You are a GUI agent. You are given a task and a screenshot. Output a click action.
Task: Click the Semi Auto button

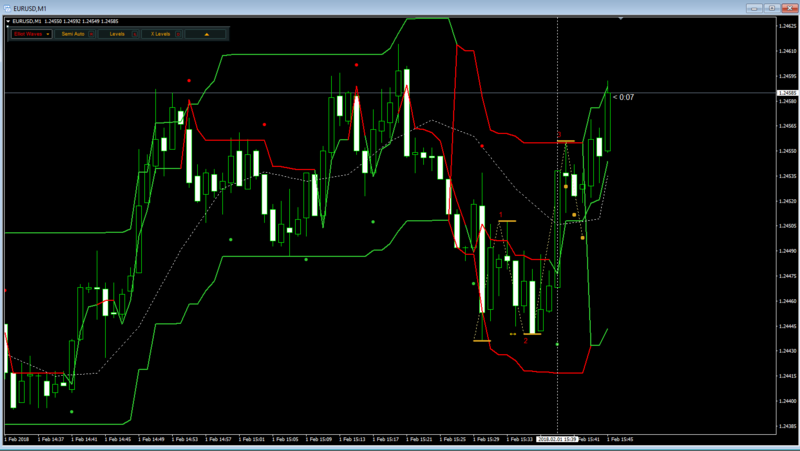coord(72,34)
